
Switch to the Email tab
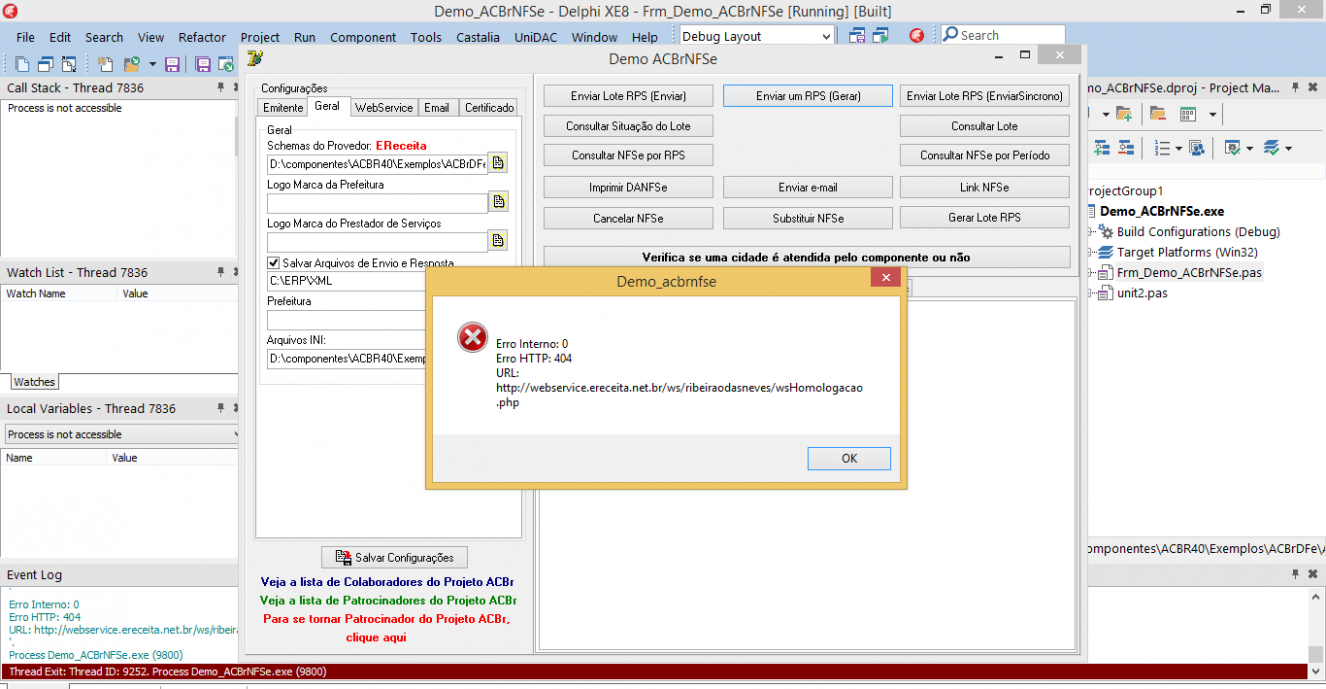437,107
